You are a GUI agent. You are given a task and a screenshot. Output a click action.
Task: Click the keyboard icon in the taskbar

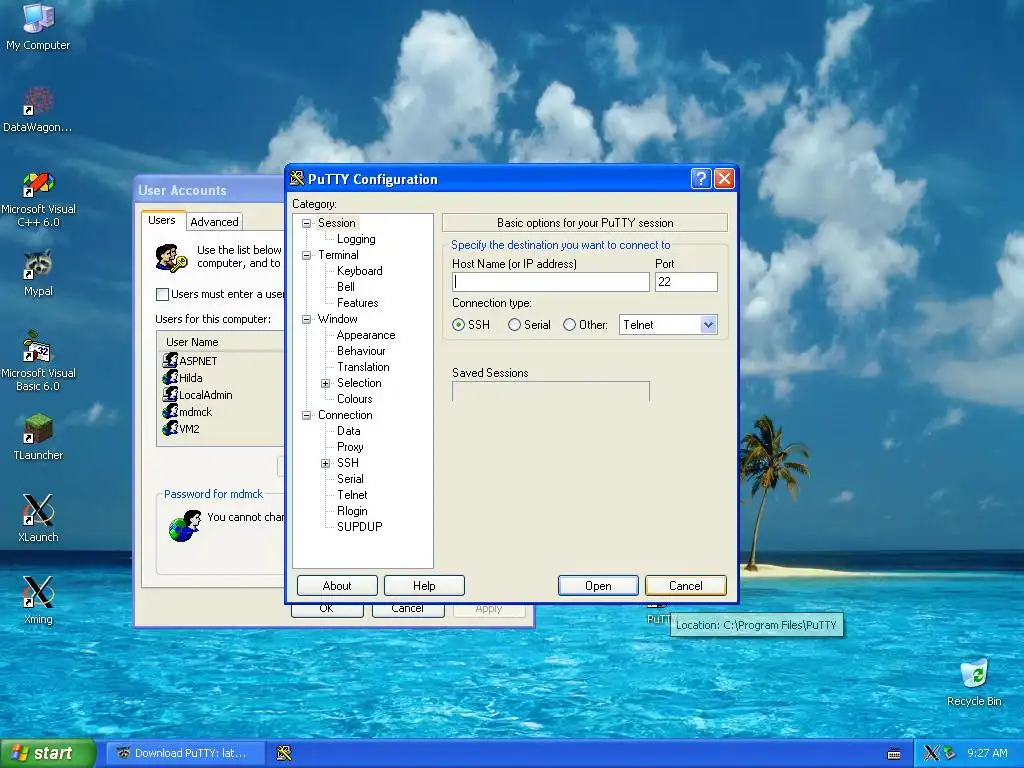[894, 754]
